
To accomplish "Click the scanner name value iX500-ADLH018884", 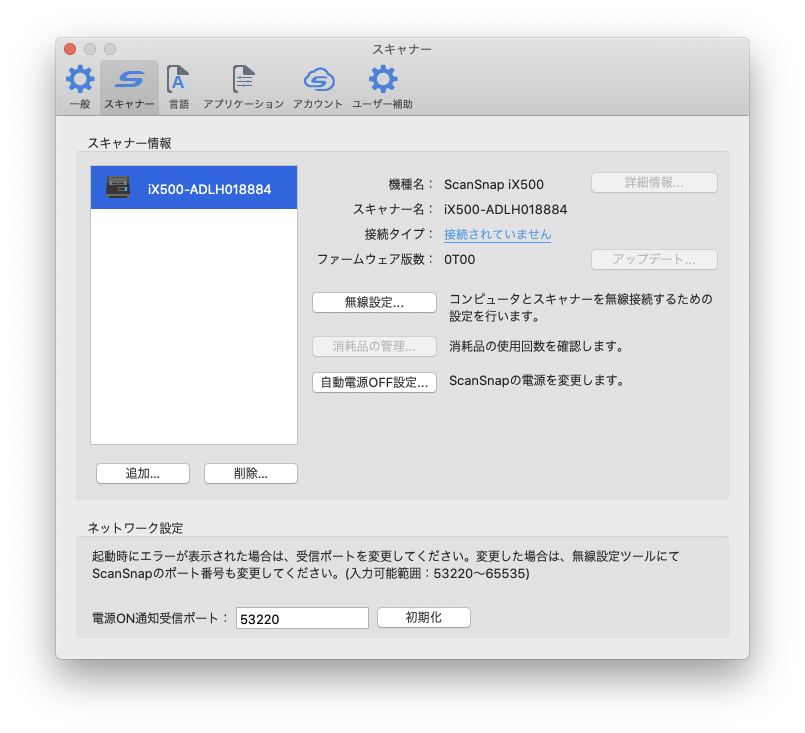I will [x=505, y=209].
